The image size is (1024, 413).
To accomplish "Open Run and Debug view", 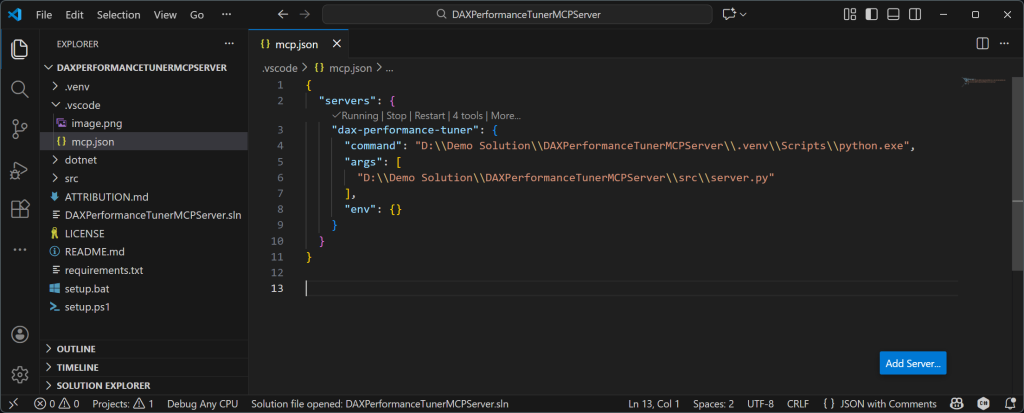I will (19, 169).
